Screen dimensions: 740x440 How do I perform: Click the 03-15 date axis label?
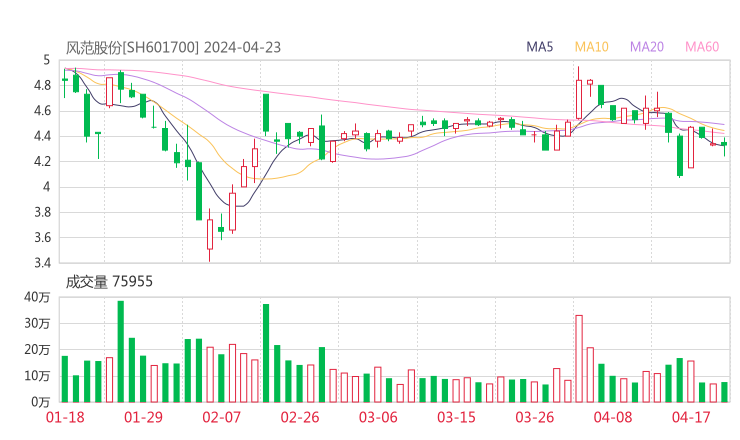[x=457, y=417]
